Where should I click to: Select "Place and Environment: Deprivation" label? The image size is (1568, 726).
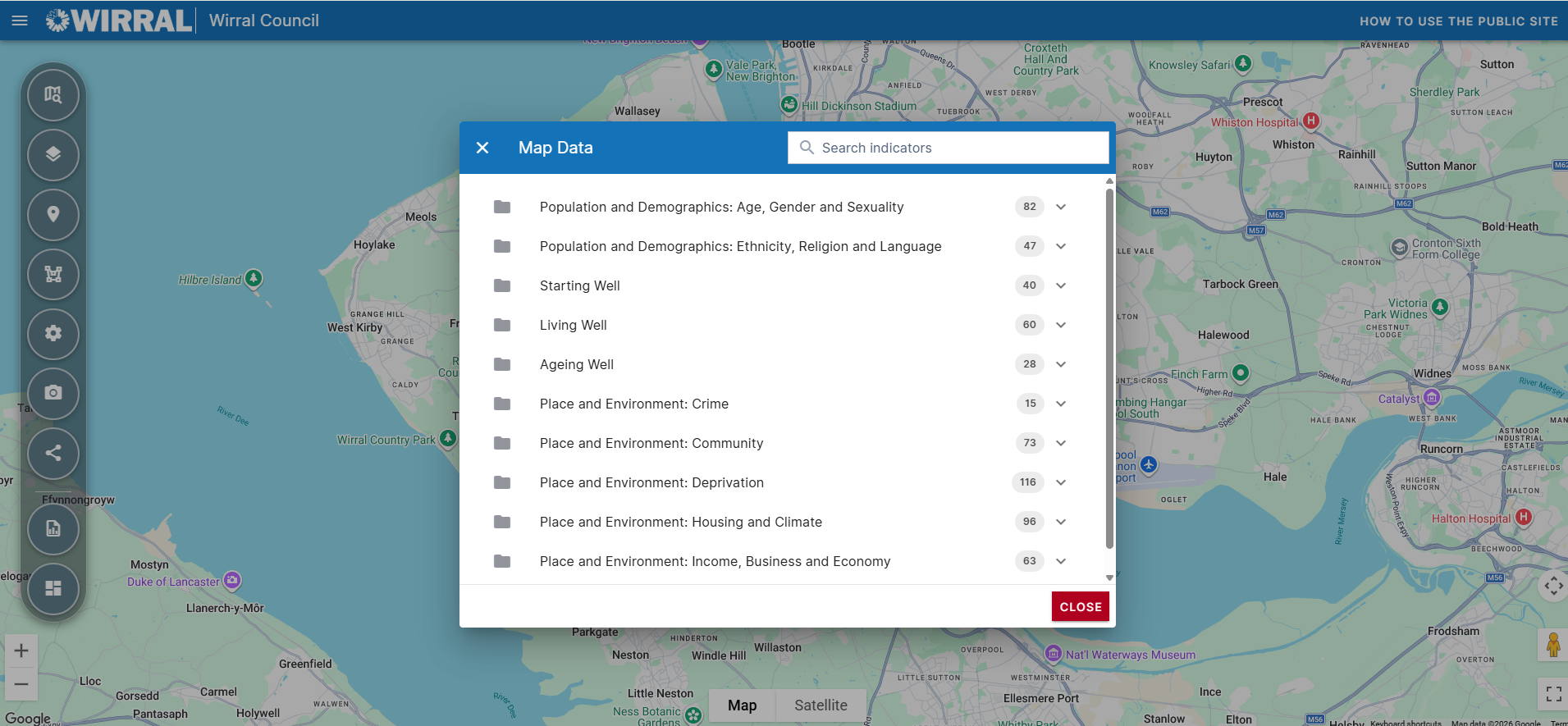(651, 482)
